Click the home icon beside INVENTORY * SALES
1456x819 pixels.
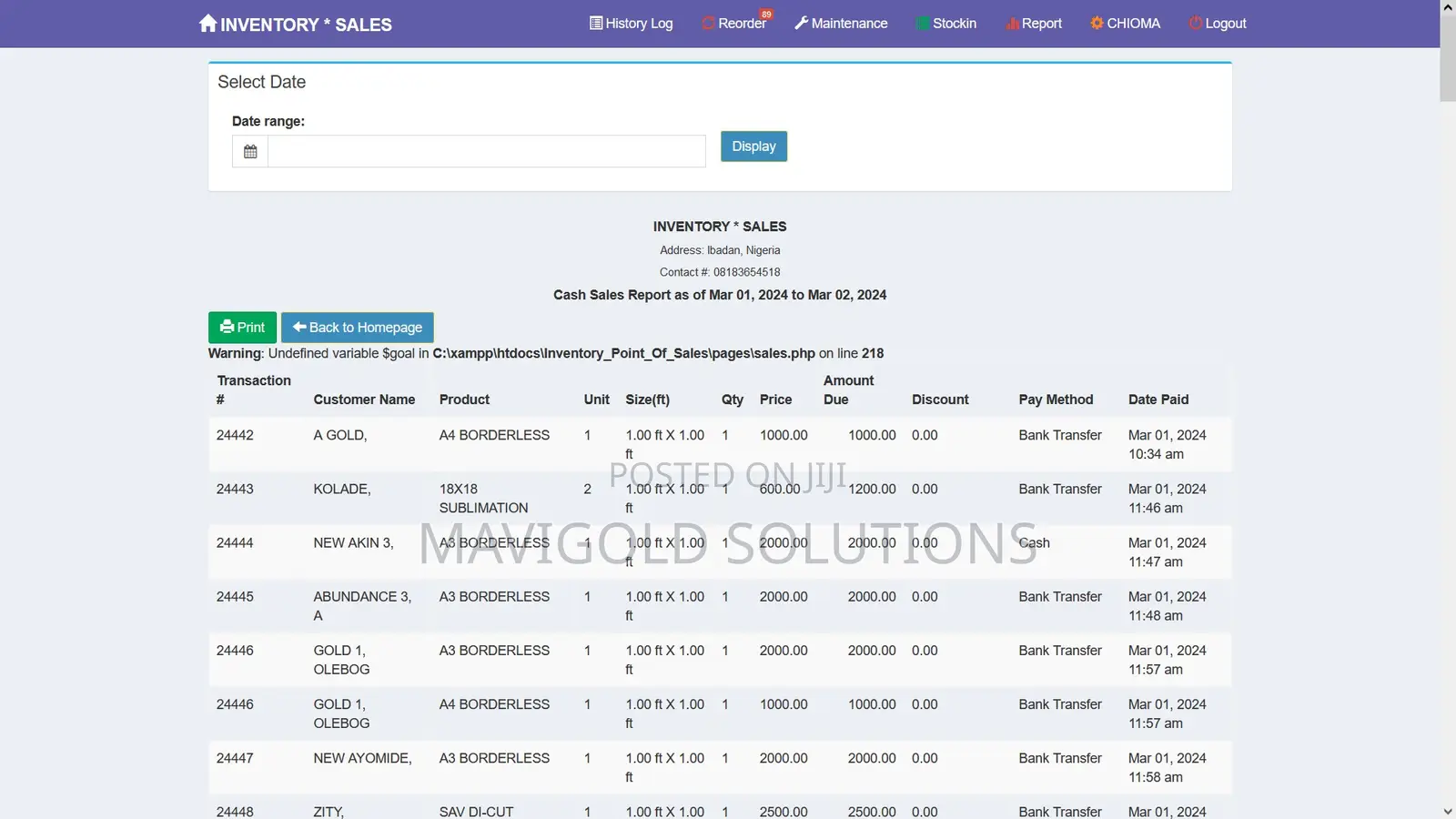point(207,23)
